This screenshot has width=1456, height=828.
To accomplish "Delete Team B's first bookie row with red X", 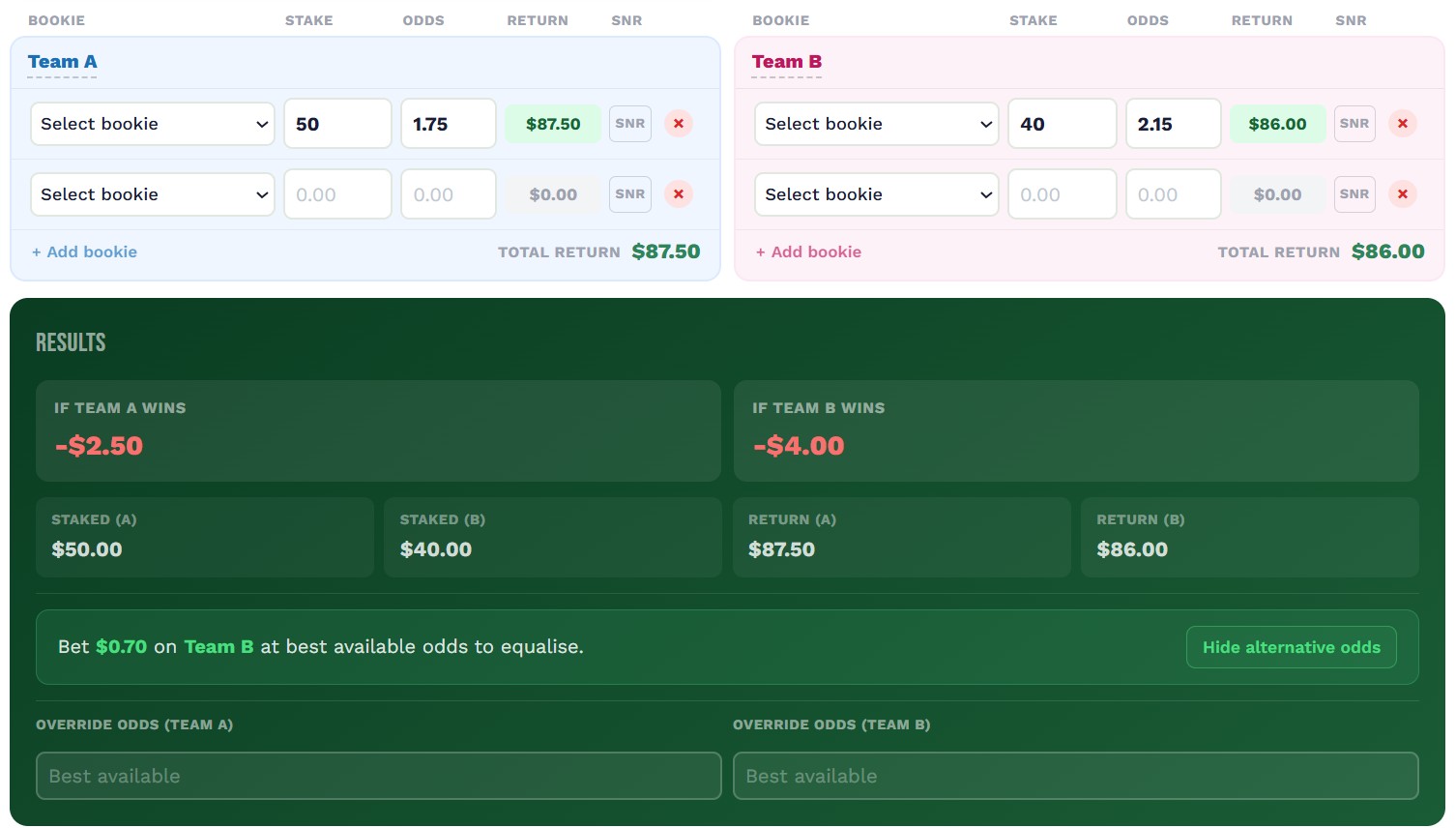I will coord(1403,124).
